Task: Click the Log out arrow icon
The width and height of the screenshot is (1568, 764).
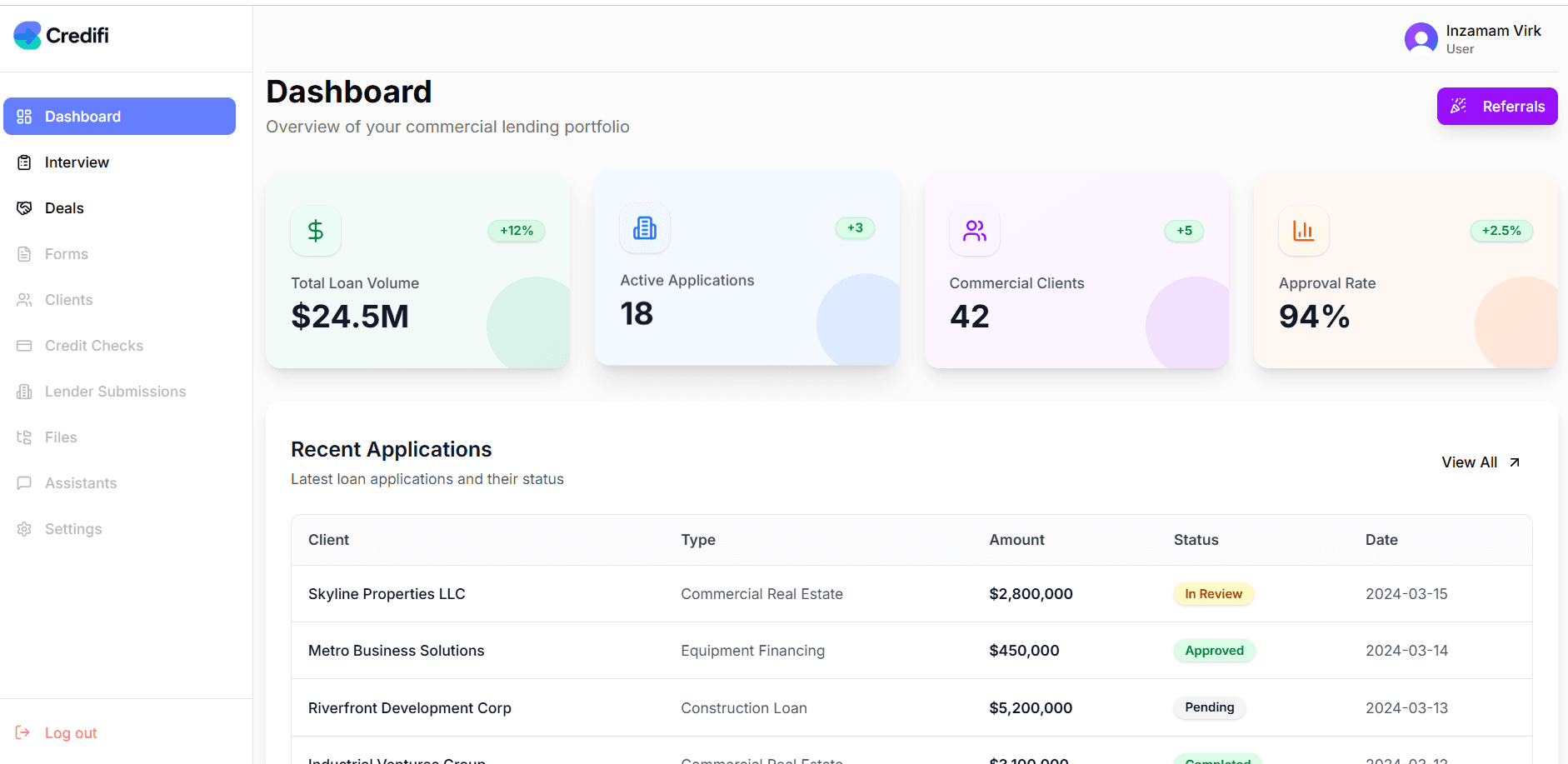Action: point(23,732)
